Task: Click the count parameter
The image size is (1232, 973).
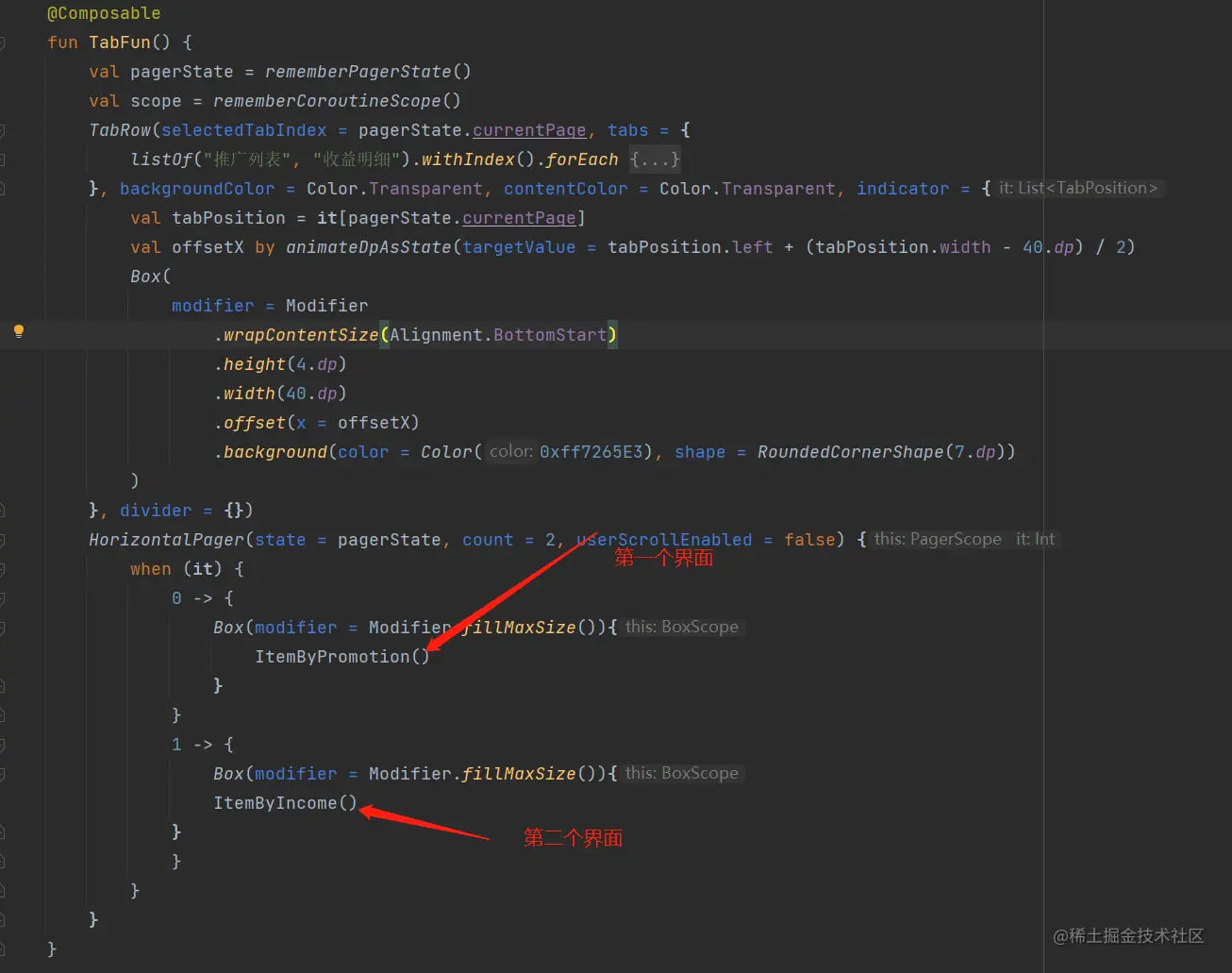Action: click(x=488, y=540)
